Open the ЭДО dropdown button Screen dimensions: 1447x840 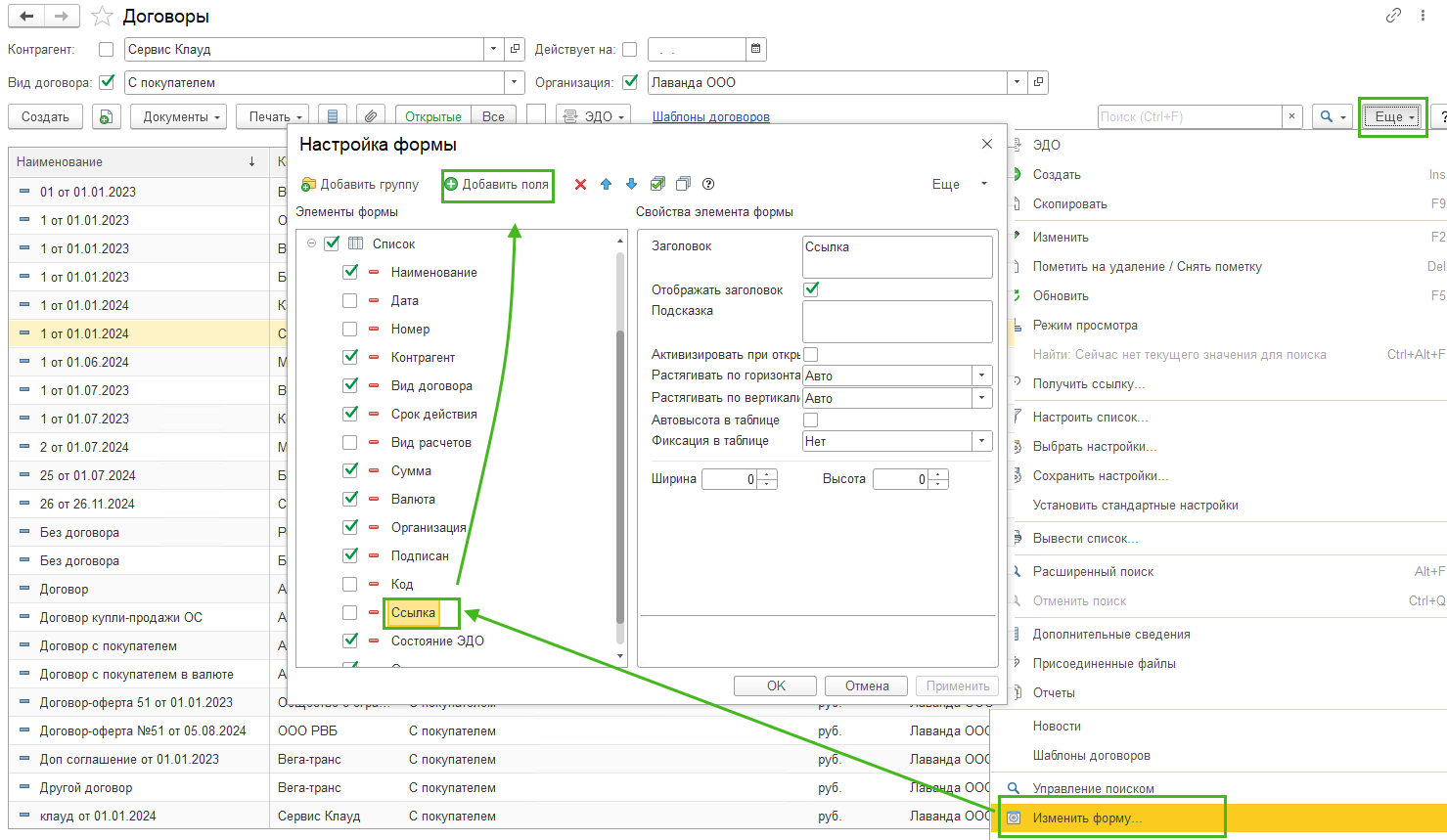594,116
